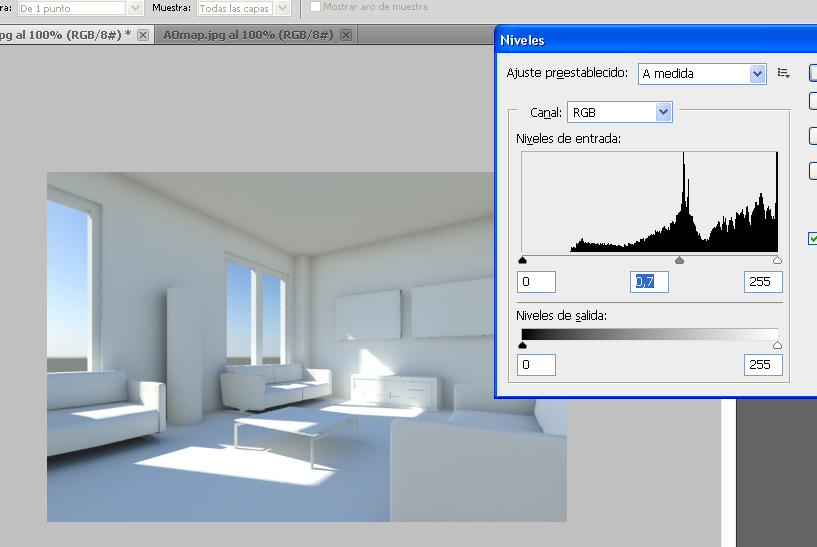Viewport: 817px width, 547px height.
Task: Click the input black point slider
Action: (523, 260)
